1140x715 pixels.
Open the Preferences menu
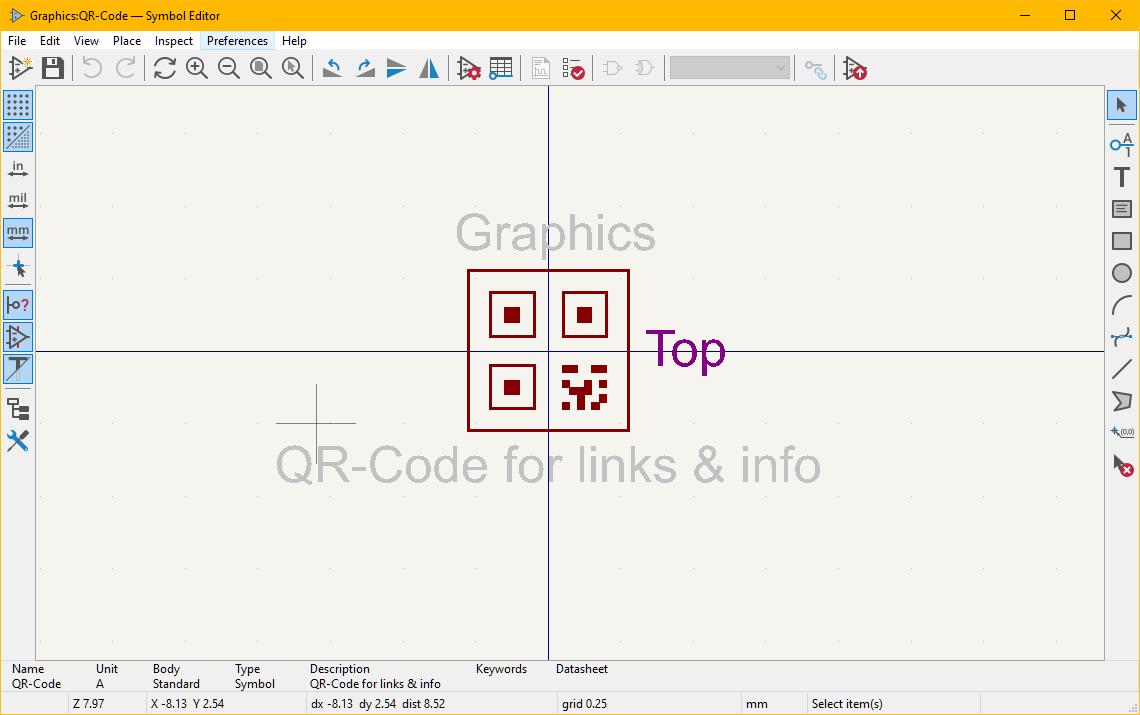tap(237, 41)
